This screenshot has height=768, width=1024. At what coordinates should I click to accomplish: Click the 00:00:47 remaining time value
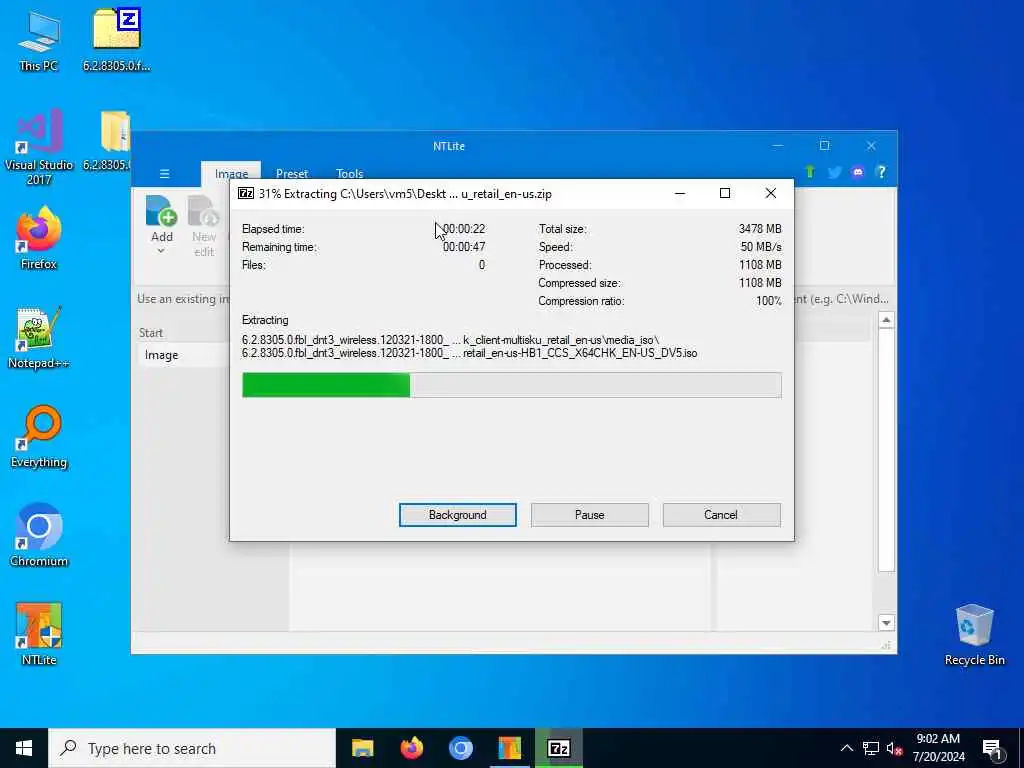[464, 247]
